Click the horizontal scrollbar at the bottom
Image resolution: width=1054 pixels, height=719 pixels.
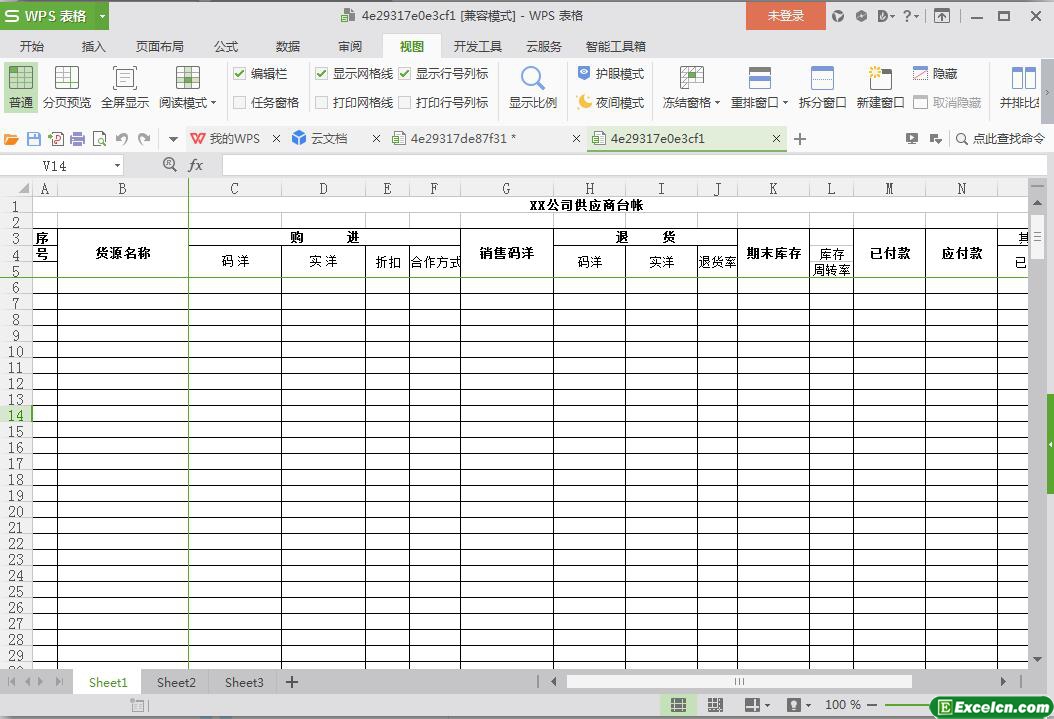[739, 682]
